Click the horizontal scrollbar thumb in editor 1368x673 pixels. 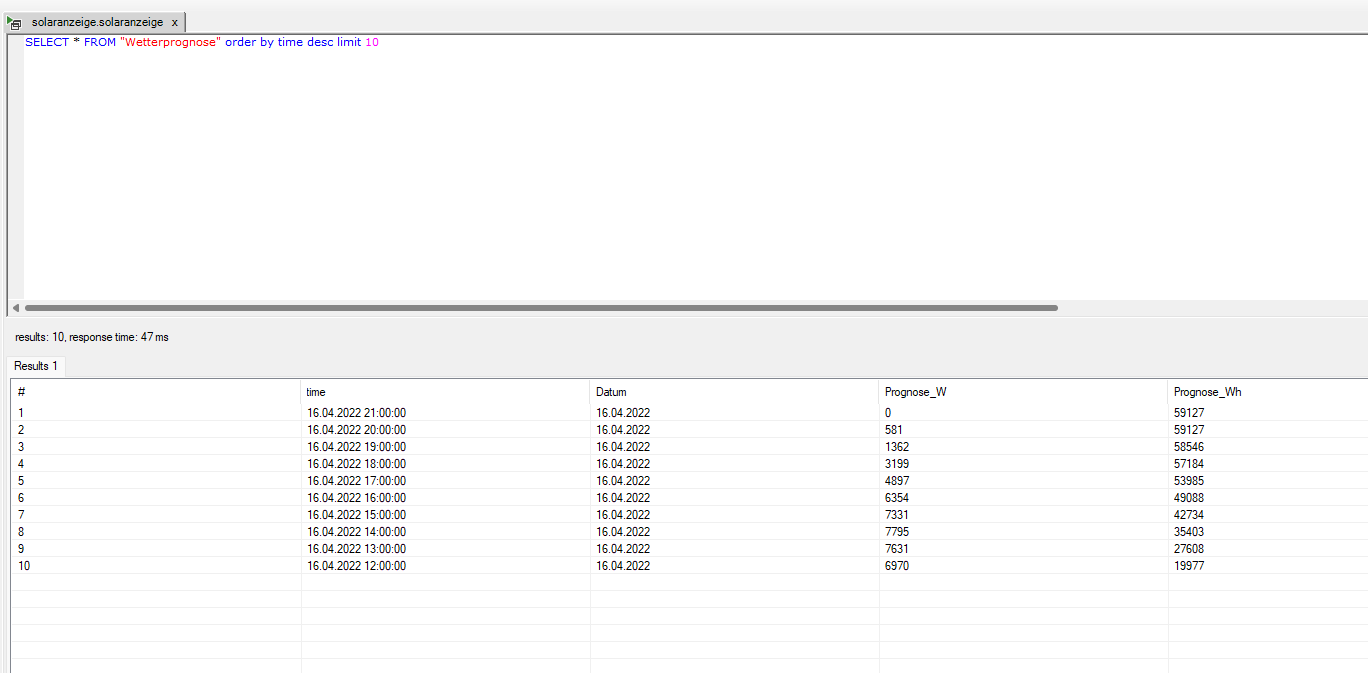[540, 308]
